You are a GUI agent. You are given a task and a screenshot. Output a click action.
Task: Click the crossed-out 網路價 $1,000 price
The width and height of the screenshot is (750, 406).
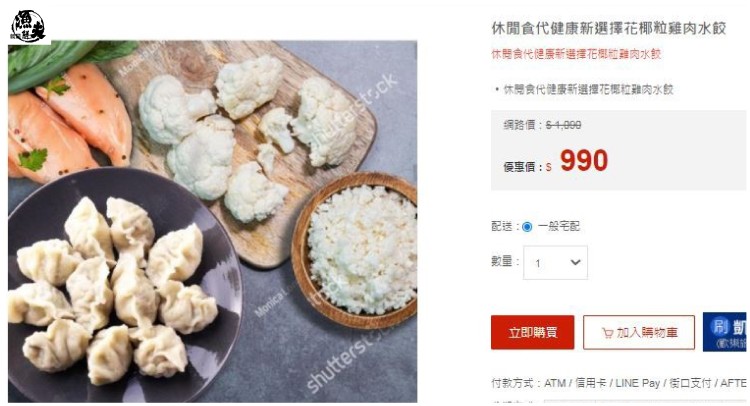563,125
